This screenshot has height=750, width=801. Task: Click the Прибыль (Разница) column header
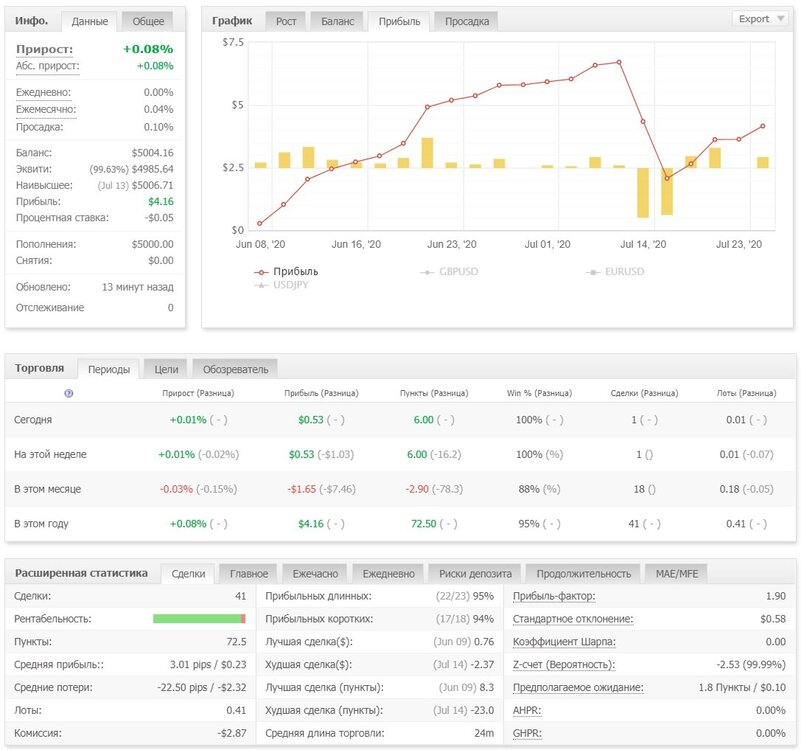321,393
